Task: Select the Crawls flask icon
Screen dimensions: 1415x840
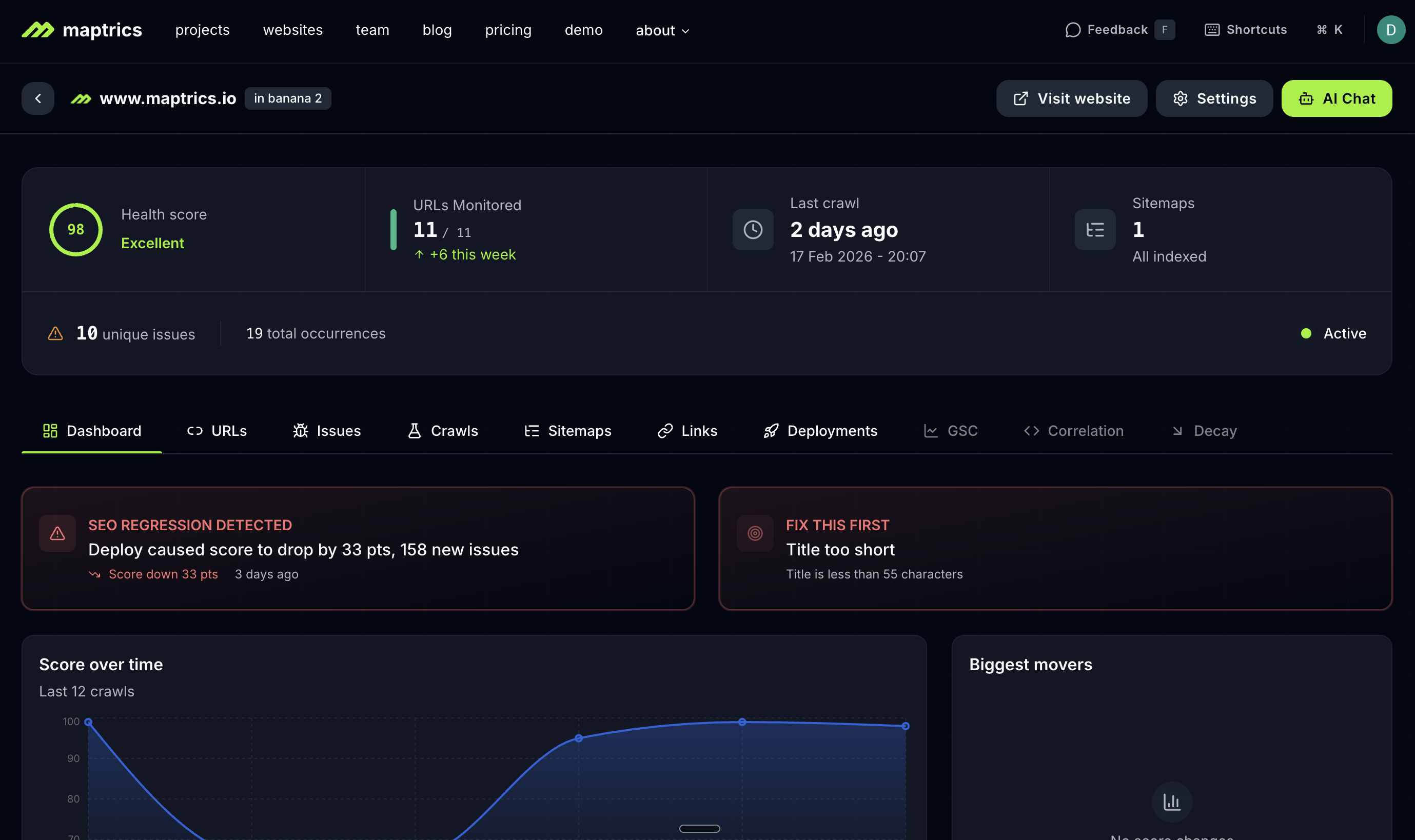Action: point(415,431)
